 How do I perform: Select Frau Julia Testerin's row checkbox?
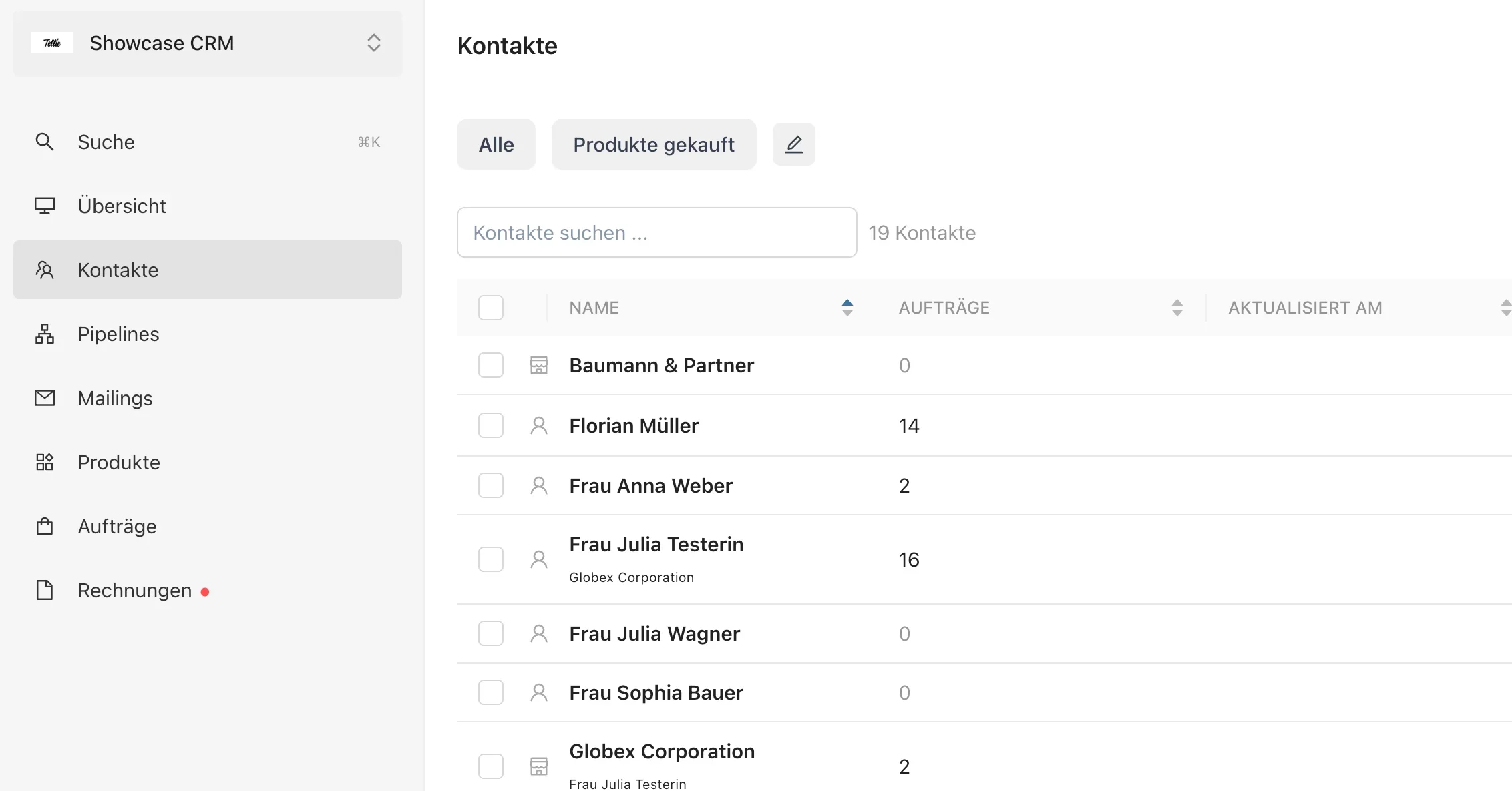point(490,559)
